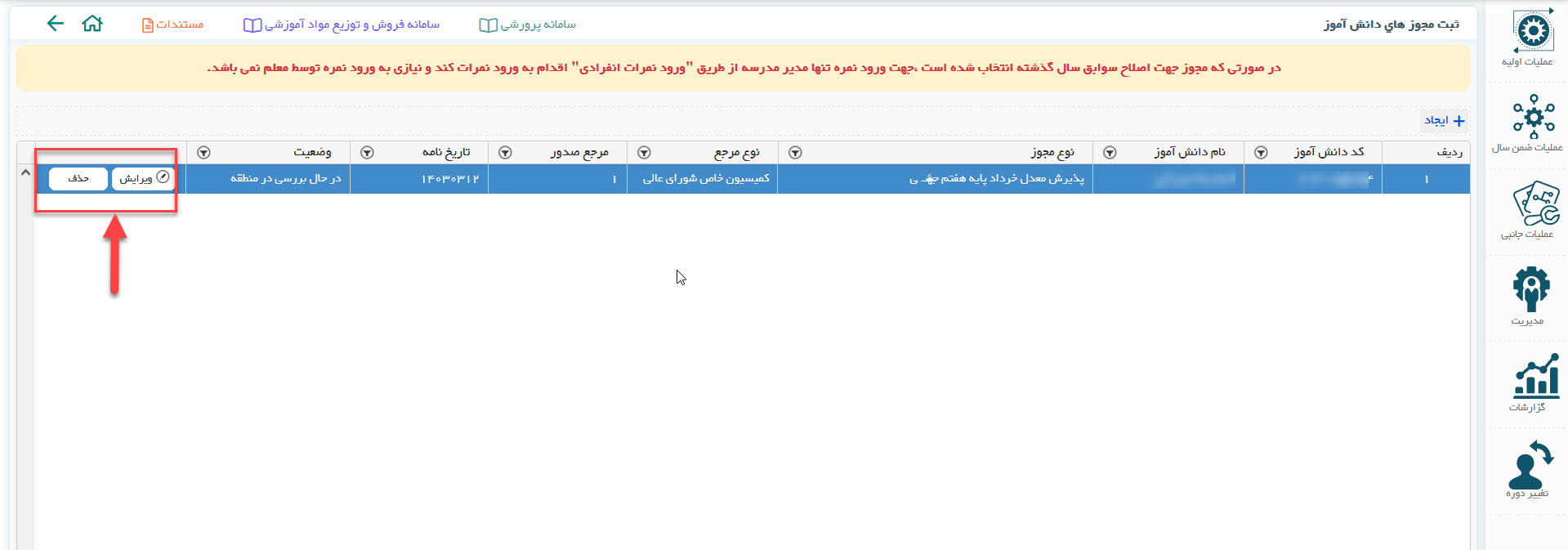
Task: Open filter for نوع مرجع column
Action: coord(644,153)
